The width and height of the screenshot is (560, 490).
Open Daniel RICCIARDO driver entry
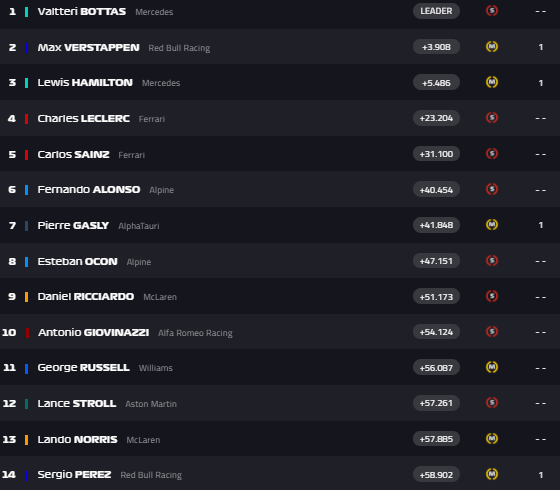86,296
